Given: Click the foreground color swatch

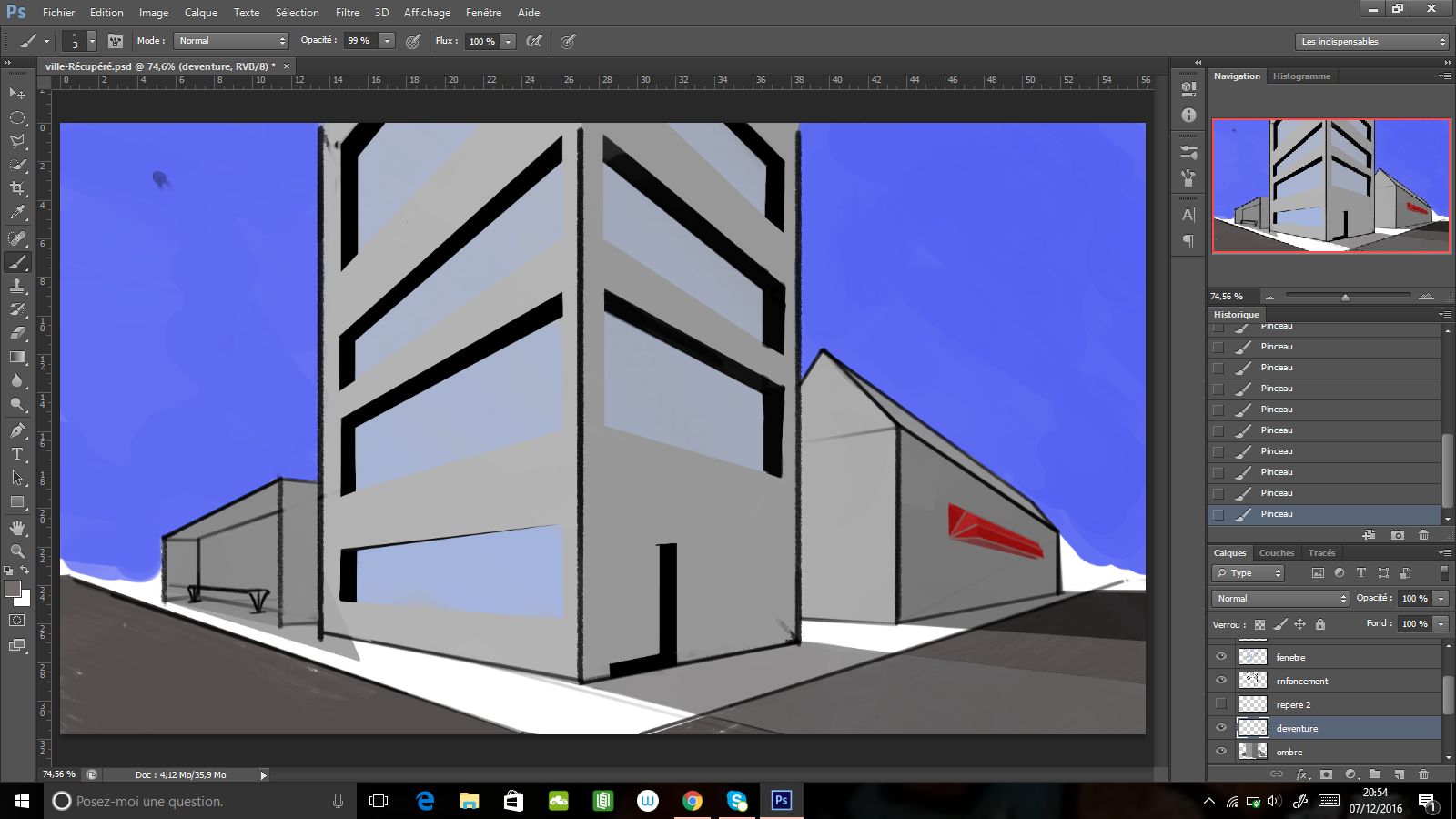Looking at the screenshot, I should coord(13,589).
